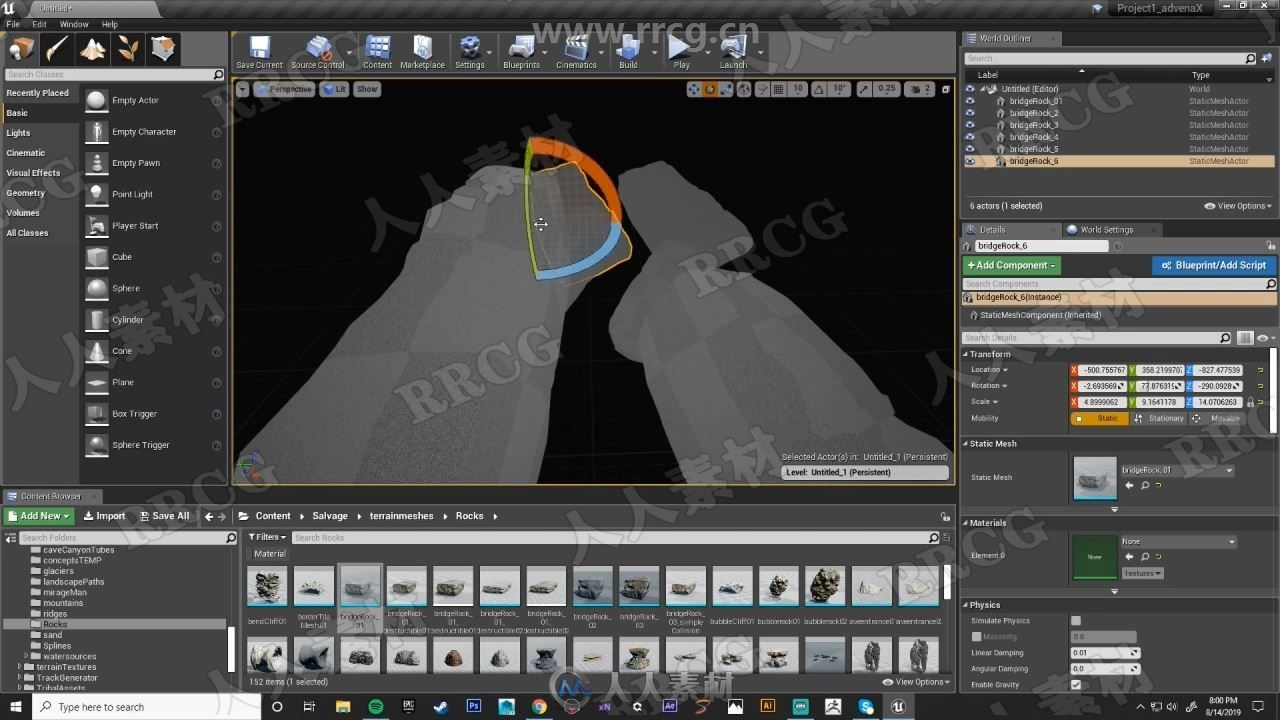Hide bridgeRock_6 with eye icon

(969, 161)
